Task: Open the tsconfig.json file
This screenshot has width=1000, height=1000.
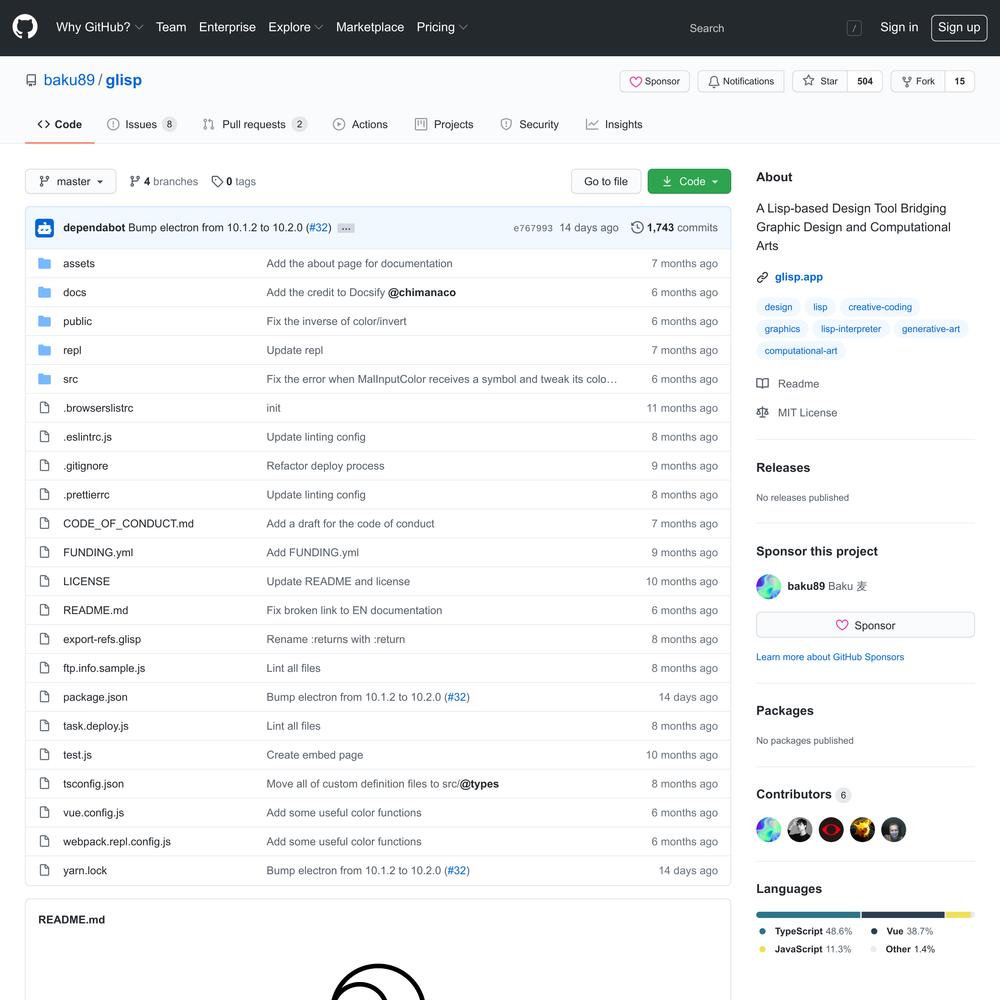Action: pyautogui.click(x=93, y=784)
